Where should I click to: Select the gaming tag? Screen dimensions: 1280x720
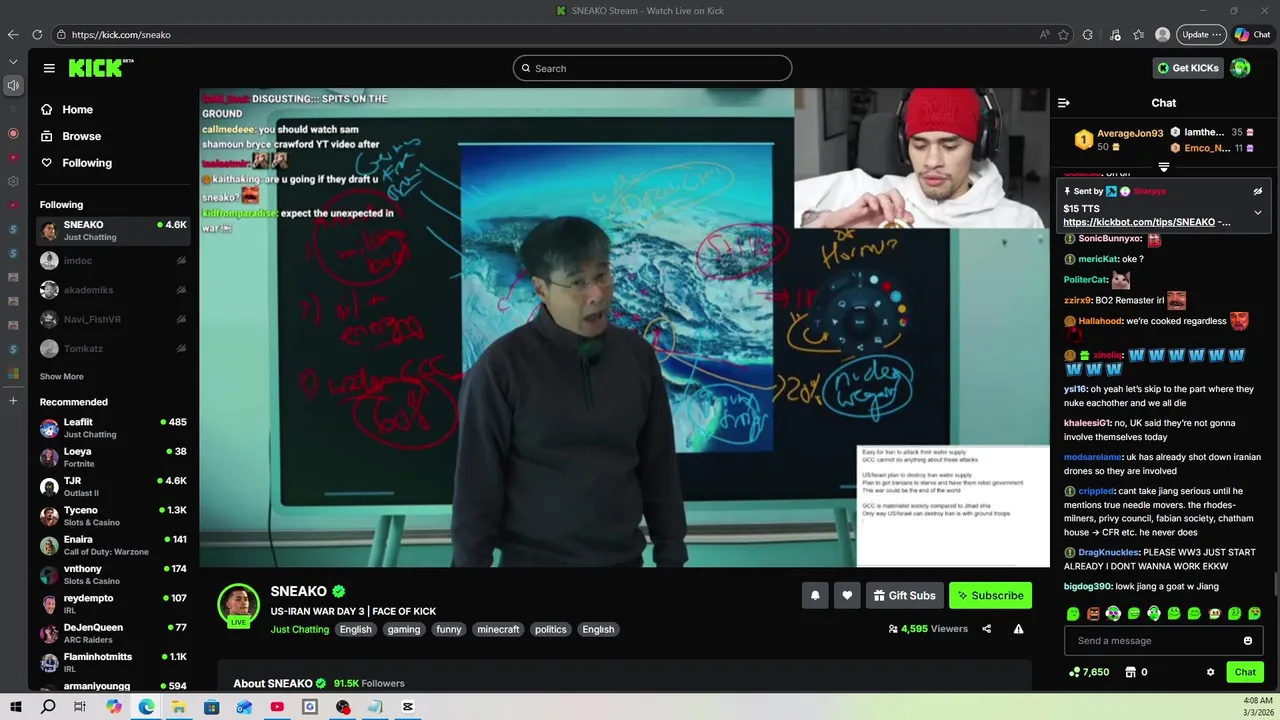pos(404,630)
